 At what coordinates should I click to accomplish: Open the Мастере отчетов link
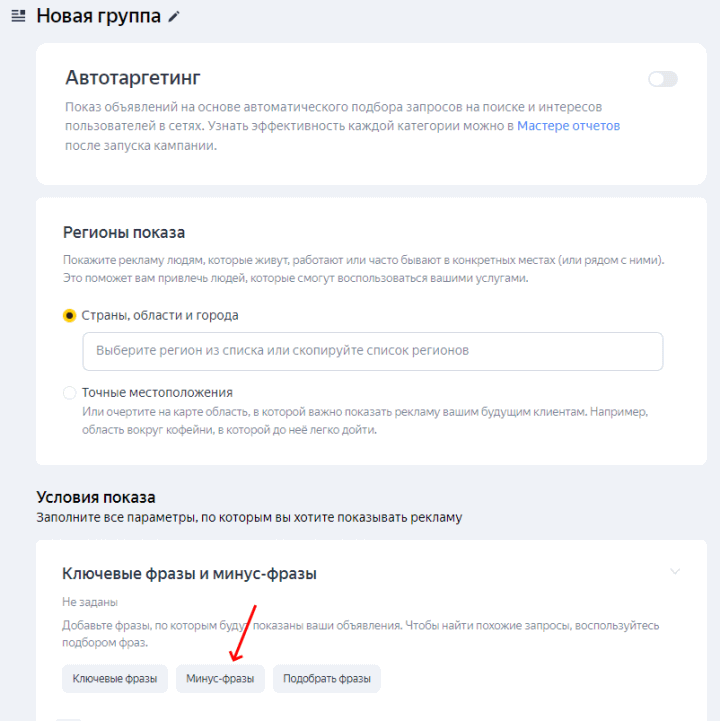568,126
